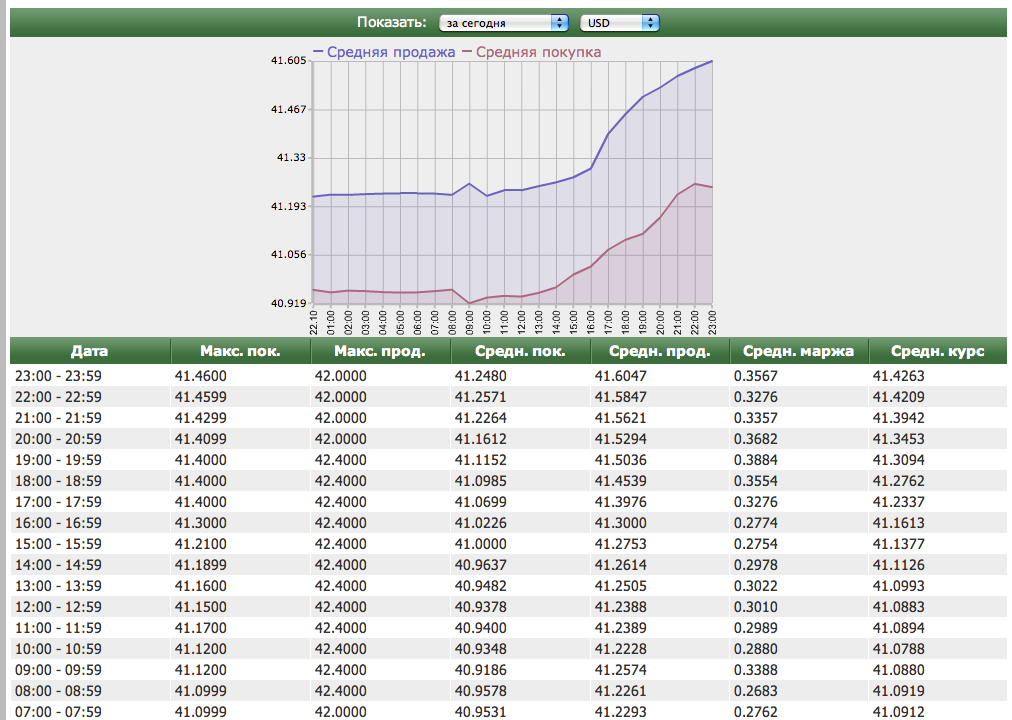1012x720 pixels.
Task: Sort table by 'Дата' column header
Action: pyautogui.click(x=89, y=351)
